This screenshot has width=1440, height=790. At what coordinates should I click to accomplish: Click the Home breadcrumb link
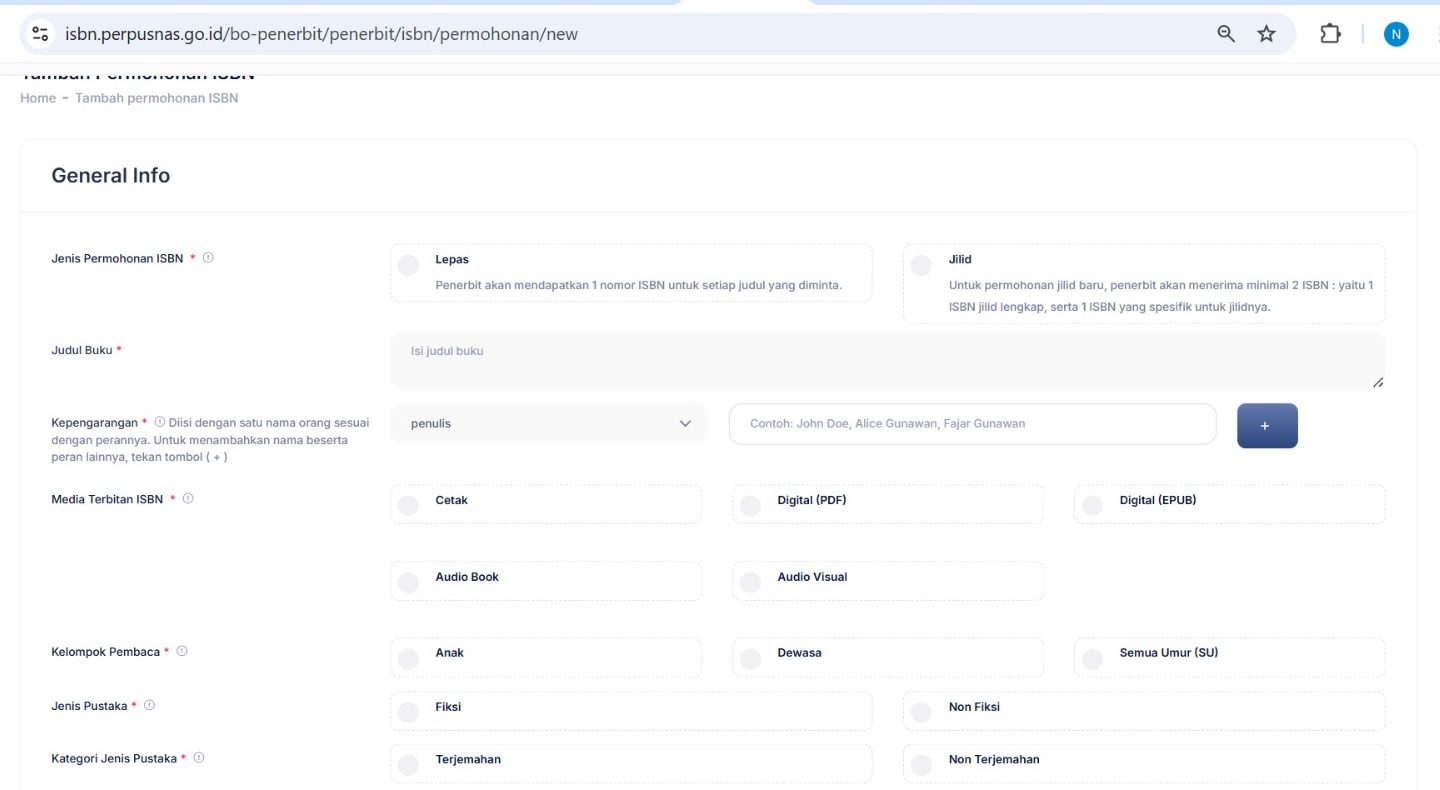[38, 98]
